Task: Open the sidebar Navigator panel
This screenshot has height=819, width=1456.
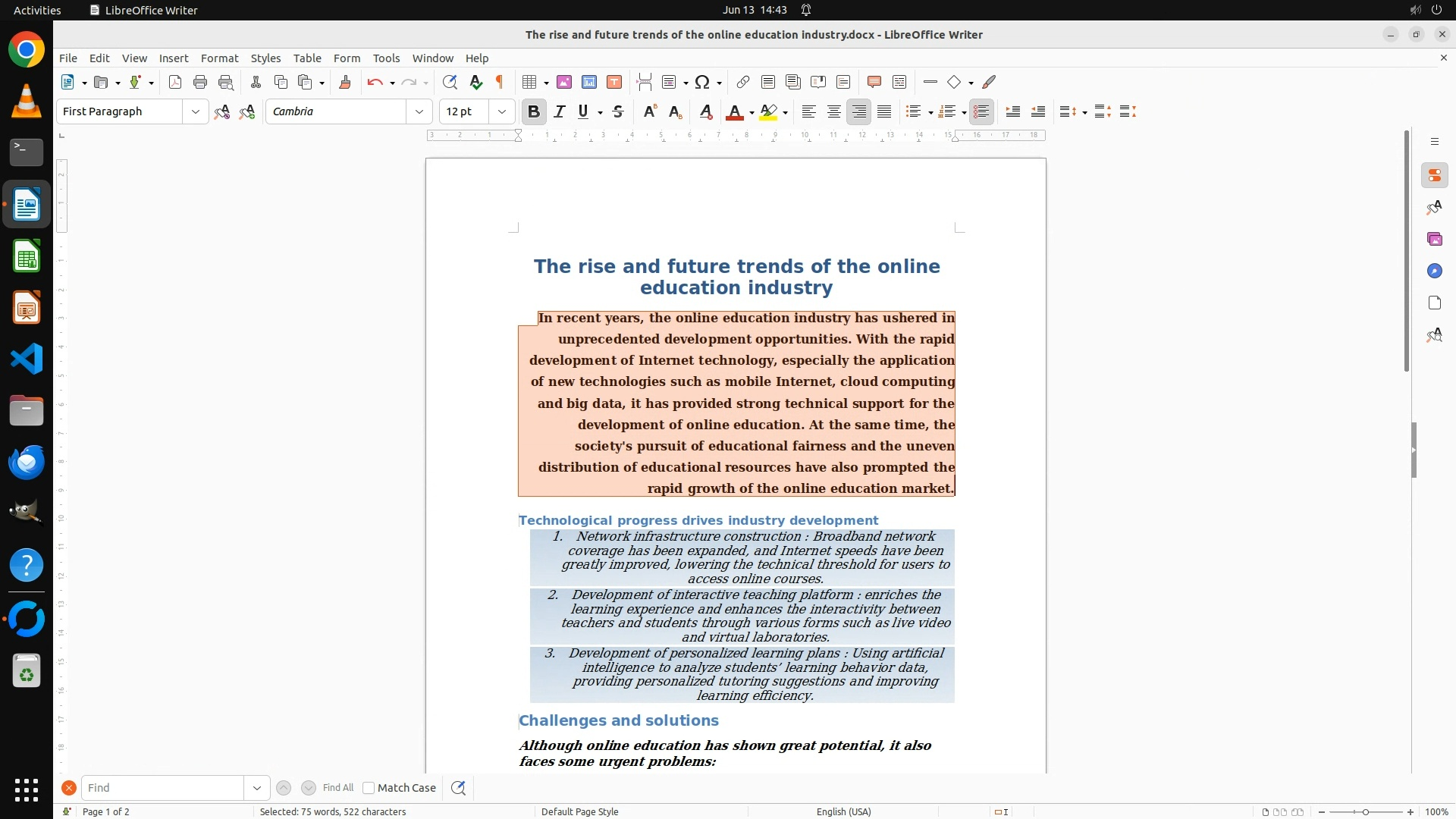Action: point(1434,271)
